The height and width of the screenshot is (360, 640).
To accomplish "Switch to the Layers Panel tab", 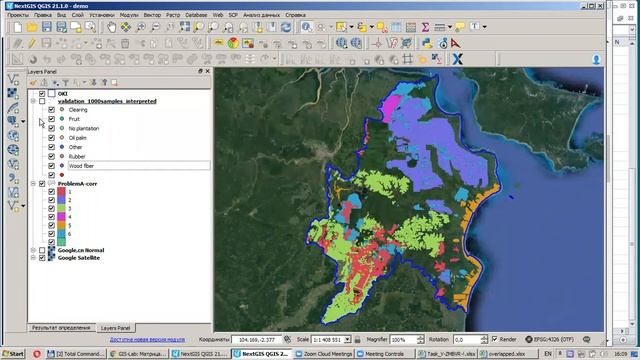I will pos(116,328).
